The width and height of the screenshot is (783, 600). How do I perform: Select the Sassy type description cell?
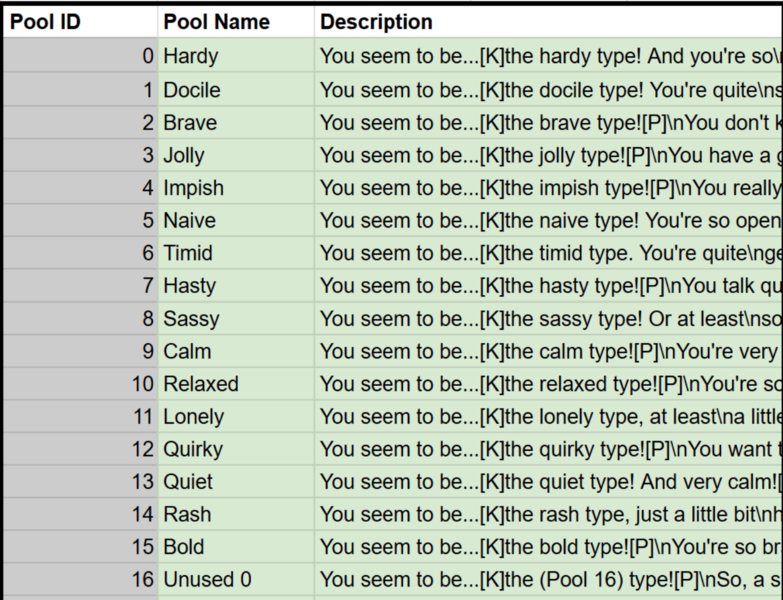(548, 319)
